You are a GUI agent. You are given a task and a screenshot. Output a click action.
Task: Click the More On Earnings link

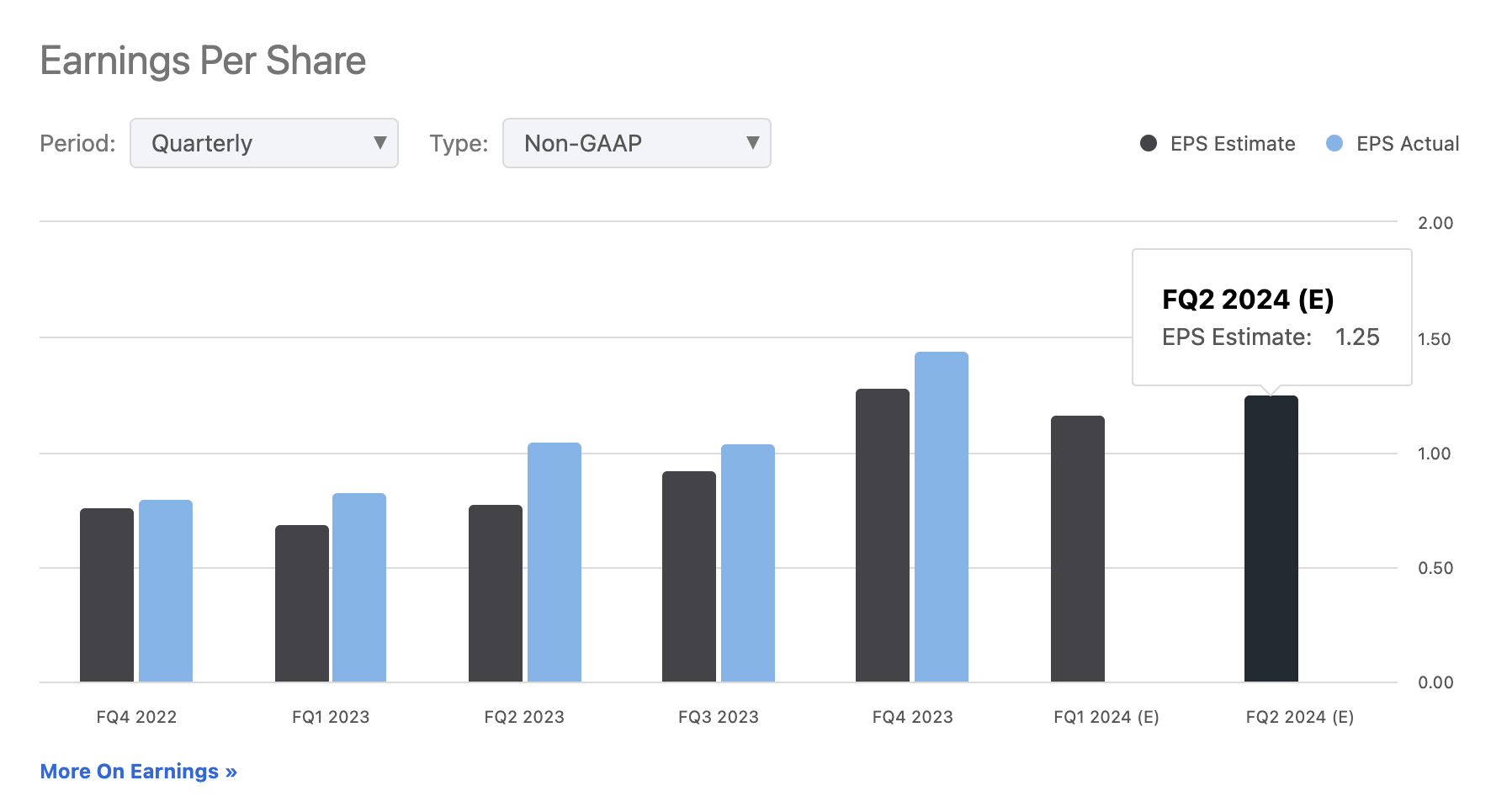(x=138, y=771)
